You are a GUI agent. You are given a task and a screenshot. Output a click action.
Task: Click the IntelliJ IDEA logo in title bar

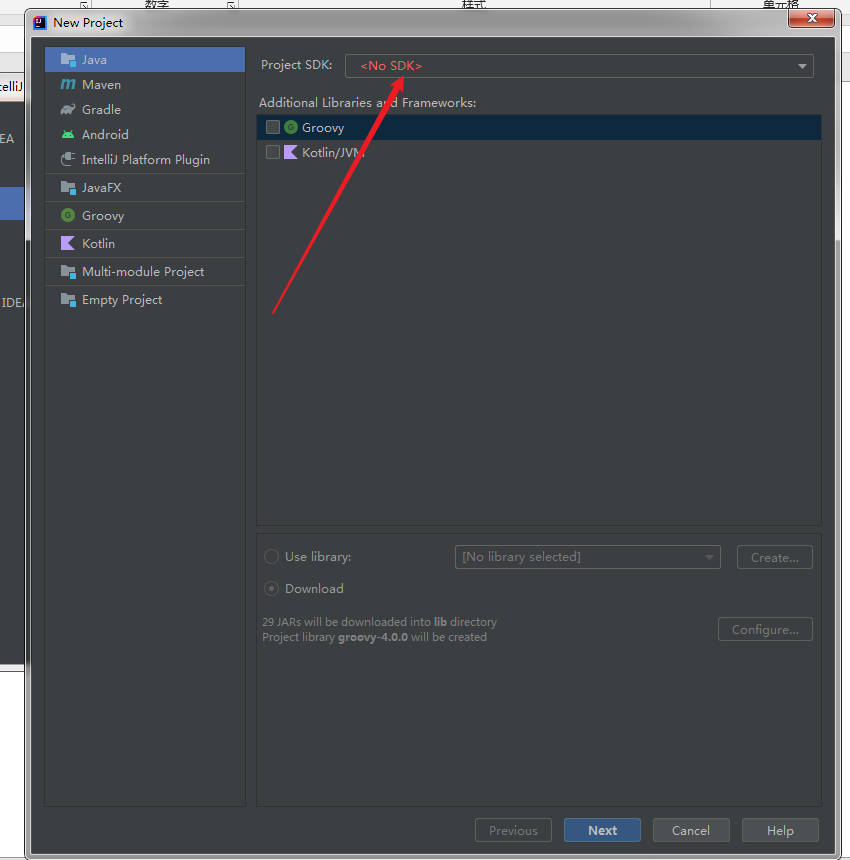[x=40, y=22]
